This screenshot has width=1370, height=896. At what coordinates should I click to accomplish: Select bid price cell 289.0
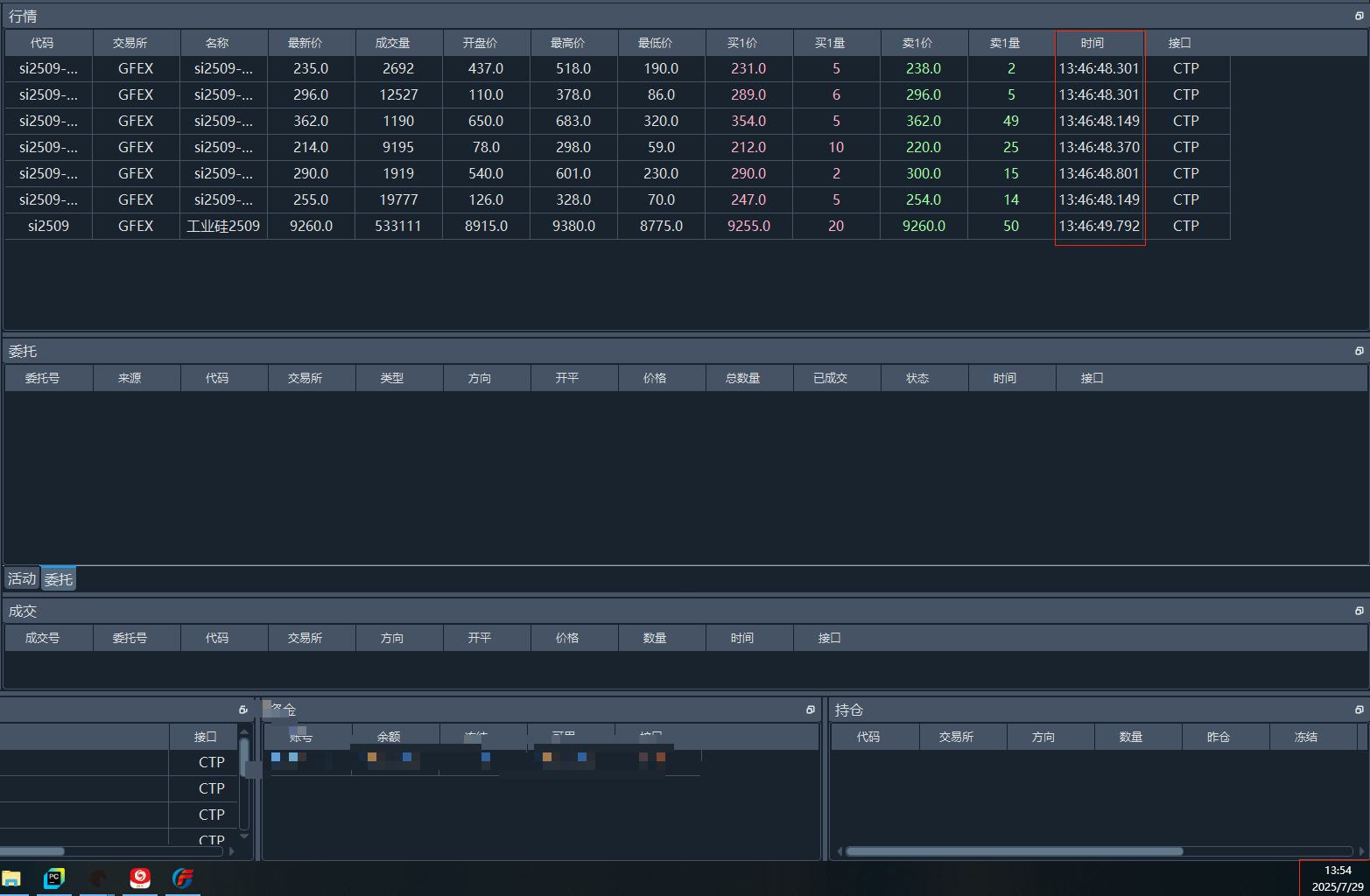coord(748,94)
